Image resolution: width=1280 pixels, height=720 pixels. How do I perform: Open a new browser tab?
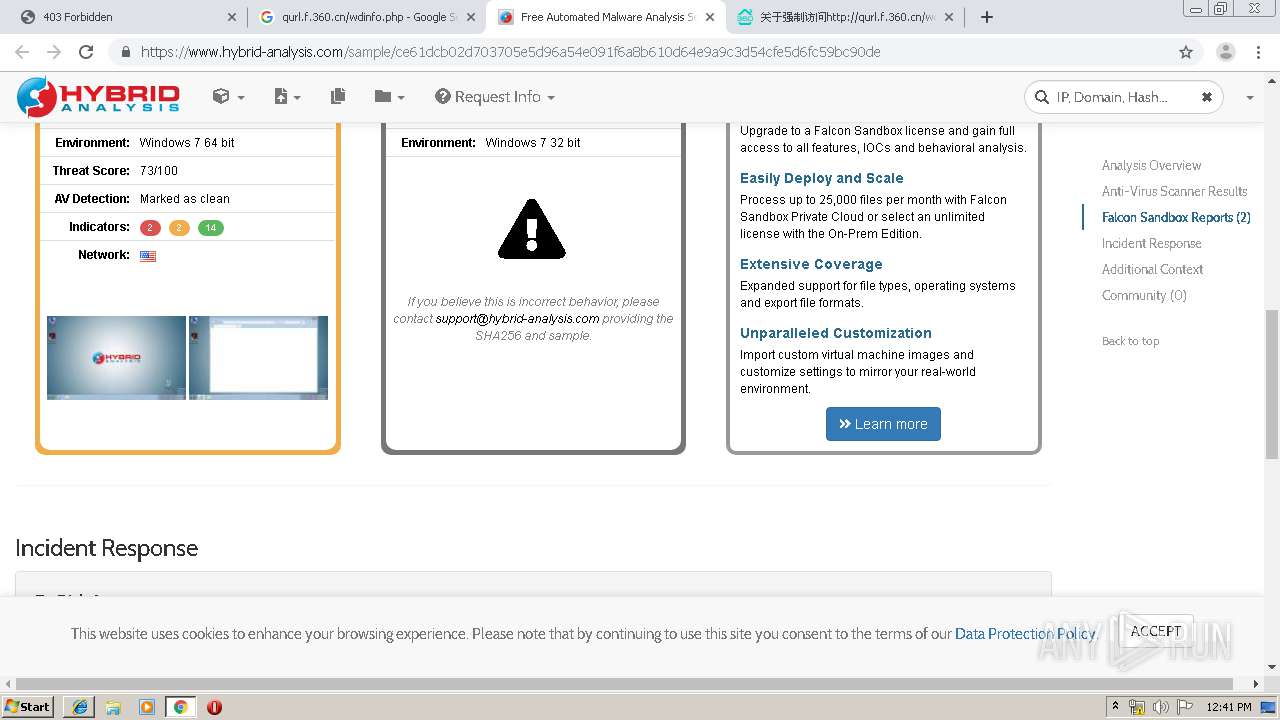(x=987, y=17)
